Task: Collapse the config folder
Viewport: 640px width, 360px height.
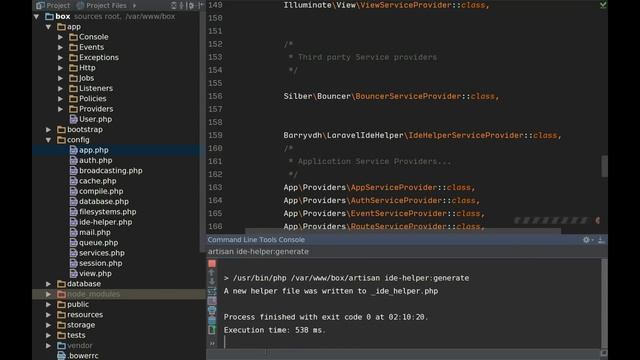Action: click(x=49, y=140)
